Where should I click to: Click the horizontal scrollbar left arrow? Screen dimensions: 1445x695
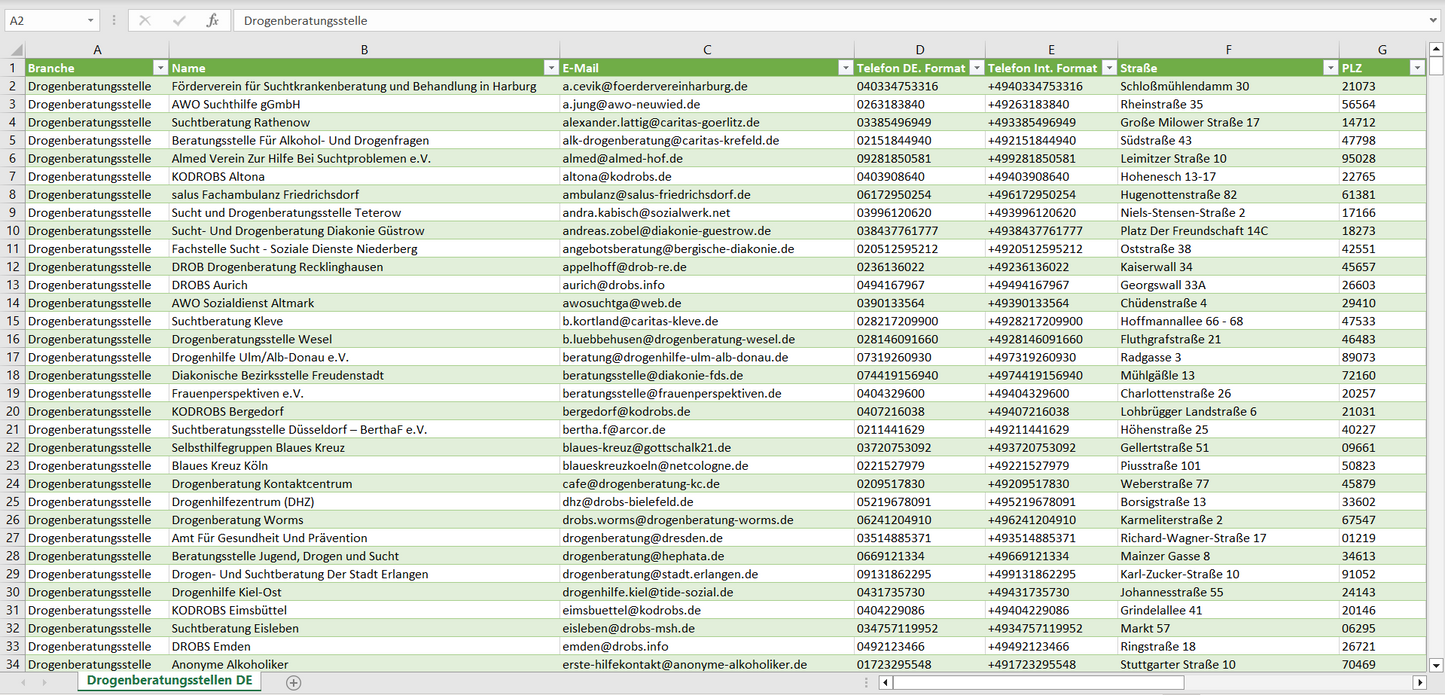pyautogui.click(x=886, y=682)
